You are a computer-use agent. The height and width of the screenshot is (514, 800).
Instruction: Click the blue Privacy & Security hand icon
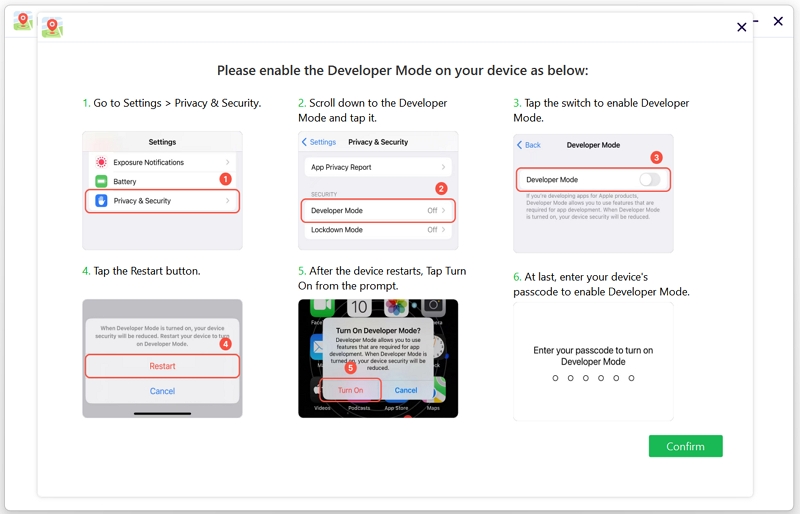(101, 201)
